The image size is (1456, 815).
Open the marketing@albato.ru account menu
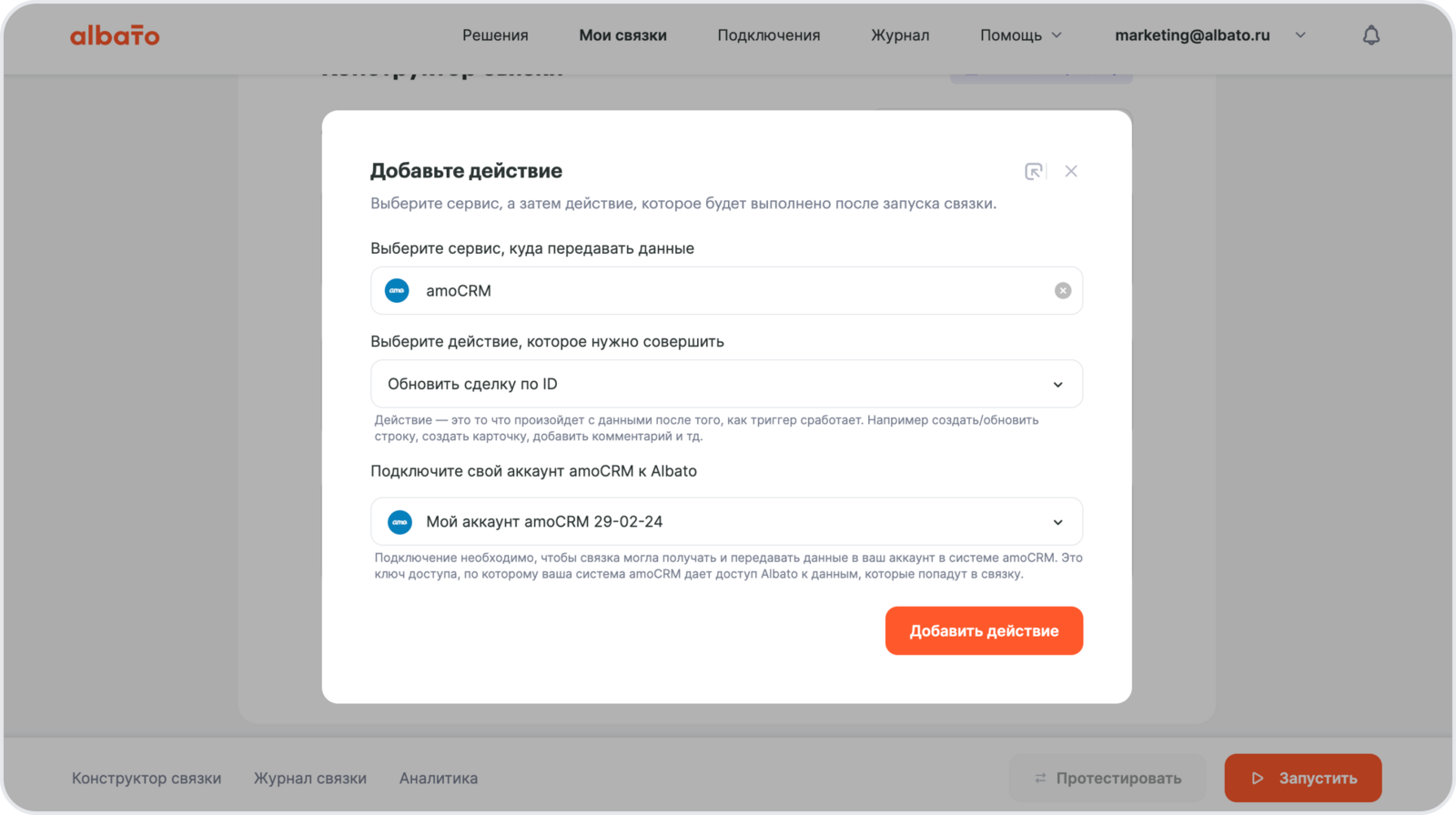click(x=1210, y=35)
